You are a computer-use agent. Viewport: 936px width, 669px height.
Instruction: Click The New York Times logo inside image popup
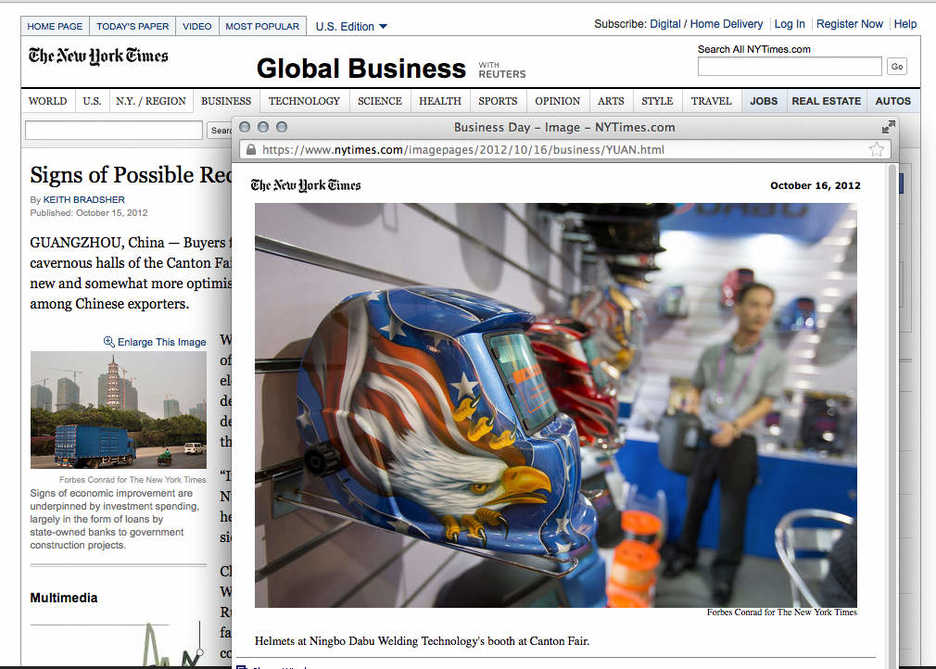306,186
